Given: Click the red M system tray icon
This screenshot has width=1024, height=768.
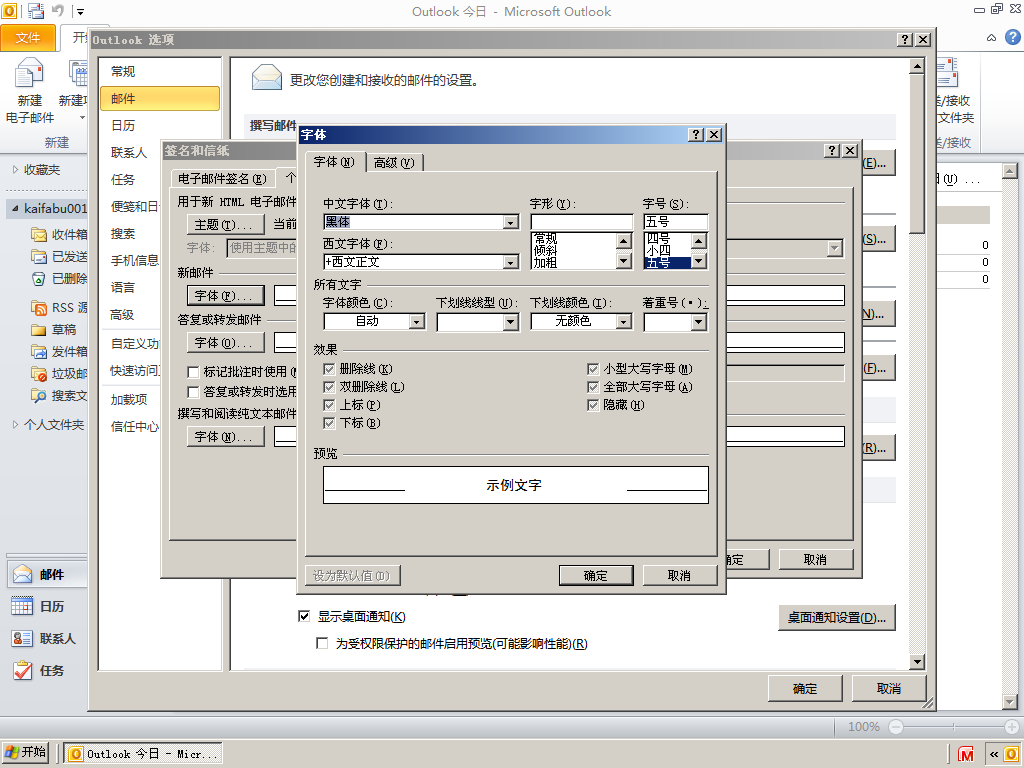Looking at the screenshot, I should pyautogui.click(x=965, y=754).
